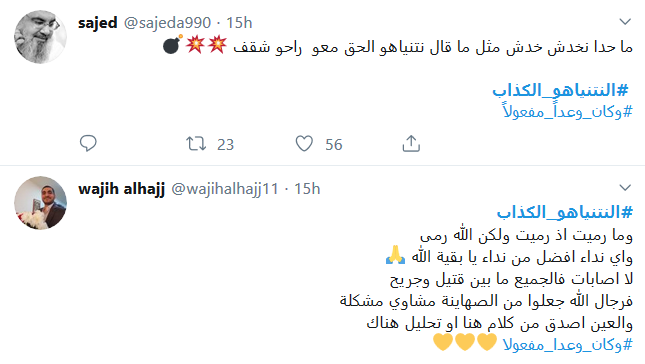Screen dimensions: 645x364
Task: Open hashtag #وكان_وعداً_مفعولاً in sajed's tweet
Action: [567, 111]
